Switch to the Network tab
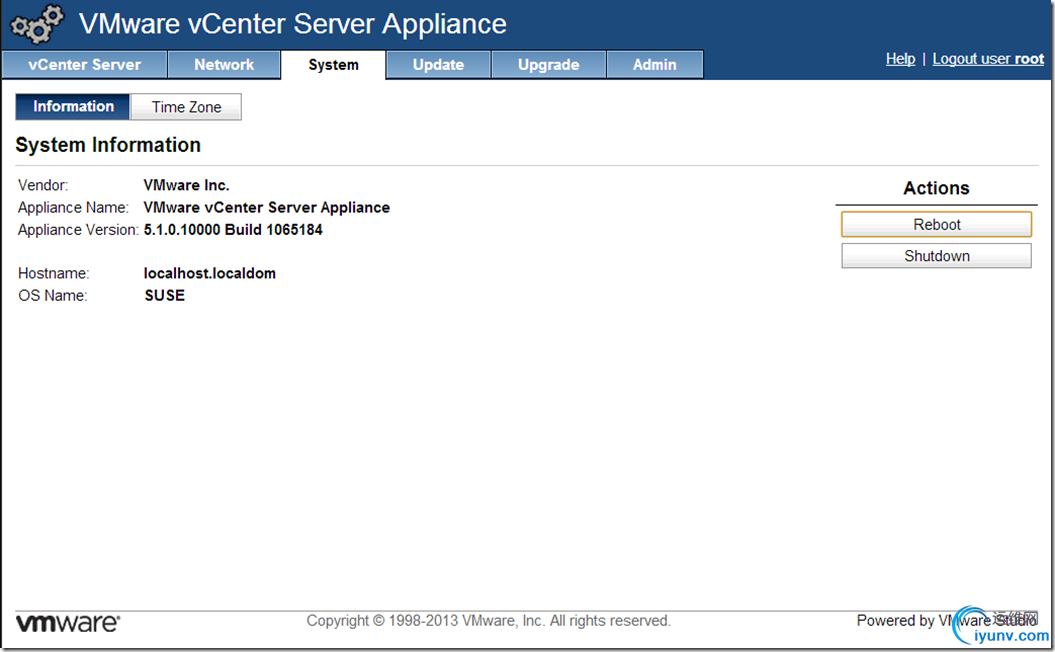The width and height of the screenshot is (1055, 652). point(224,65)
